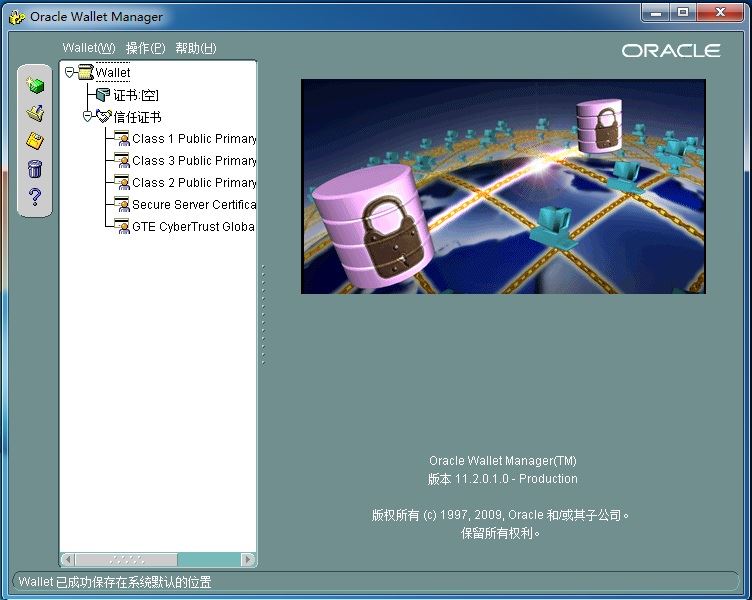
Task: Click the handshake icon beside 信任证书
Action: tap(104, 116)
